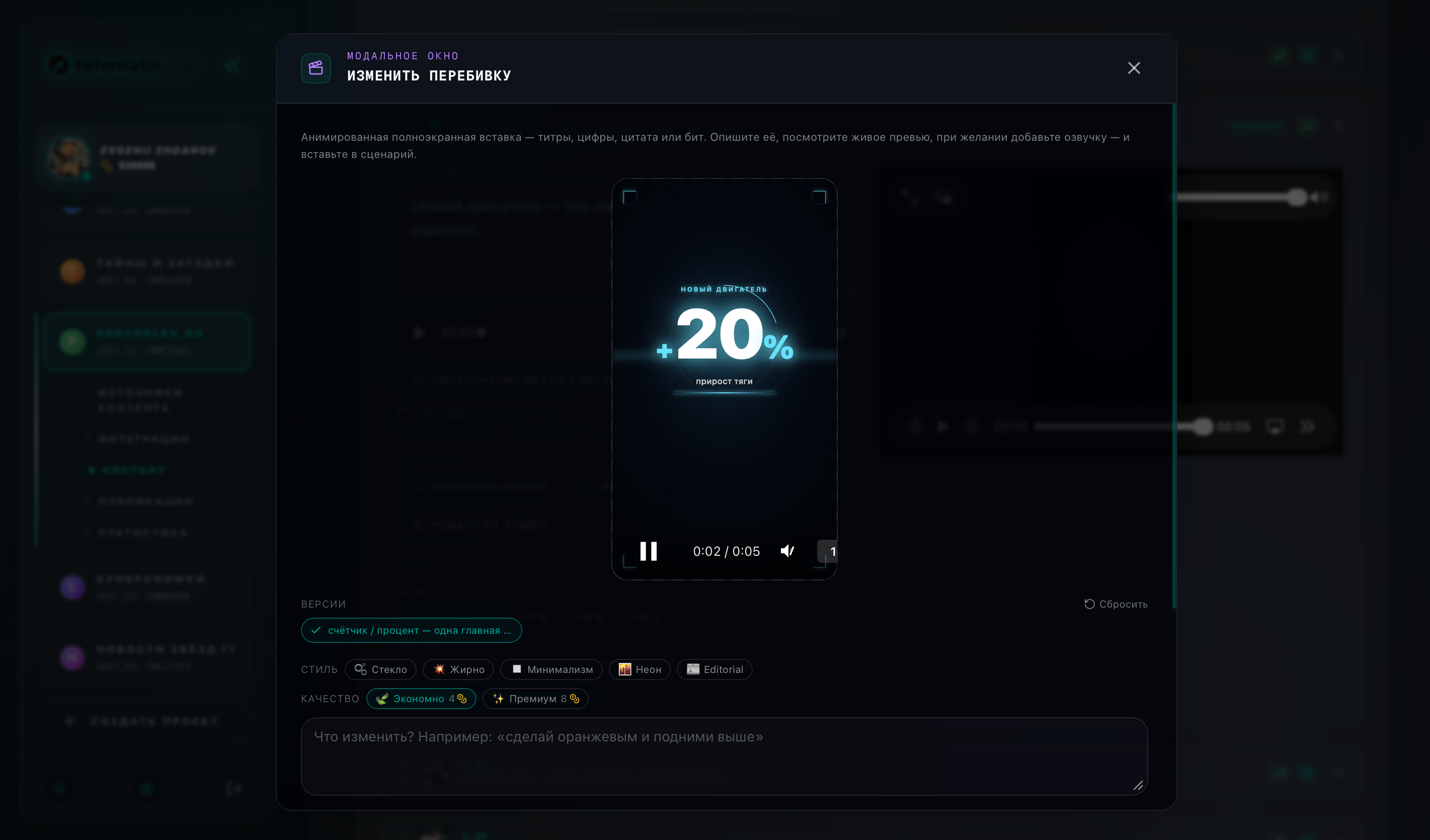Click the sparkles icon on Премиум
Viewport: 1430px width, 840px height.
point(498,699)
